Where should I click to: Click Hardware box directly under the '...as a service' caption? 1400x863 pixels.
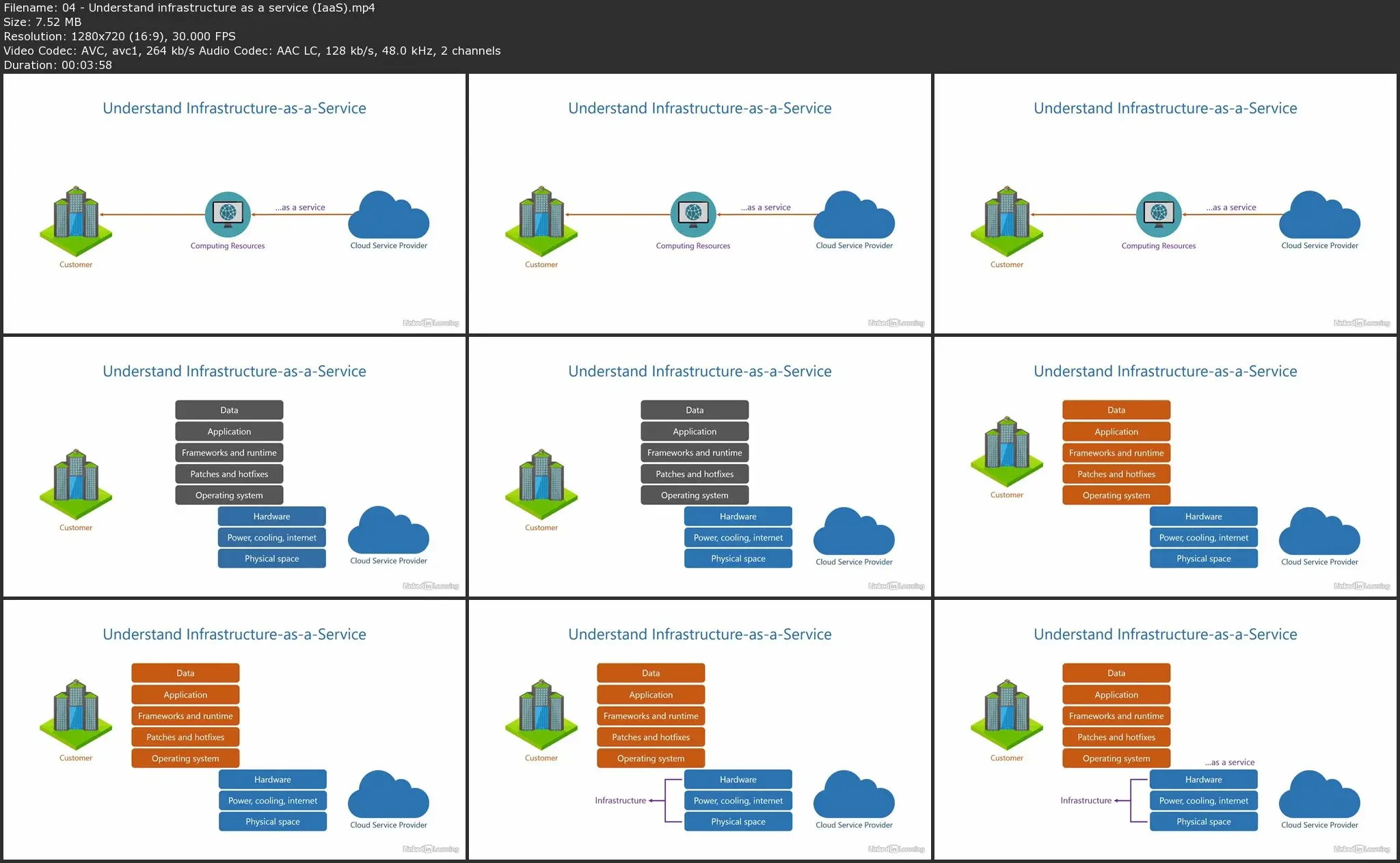1203,779
